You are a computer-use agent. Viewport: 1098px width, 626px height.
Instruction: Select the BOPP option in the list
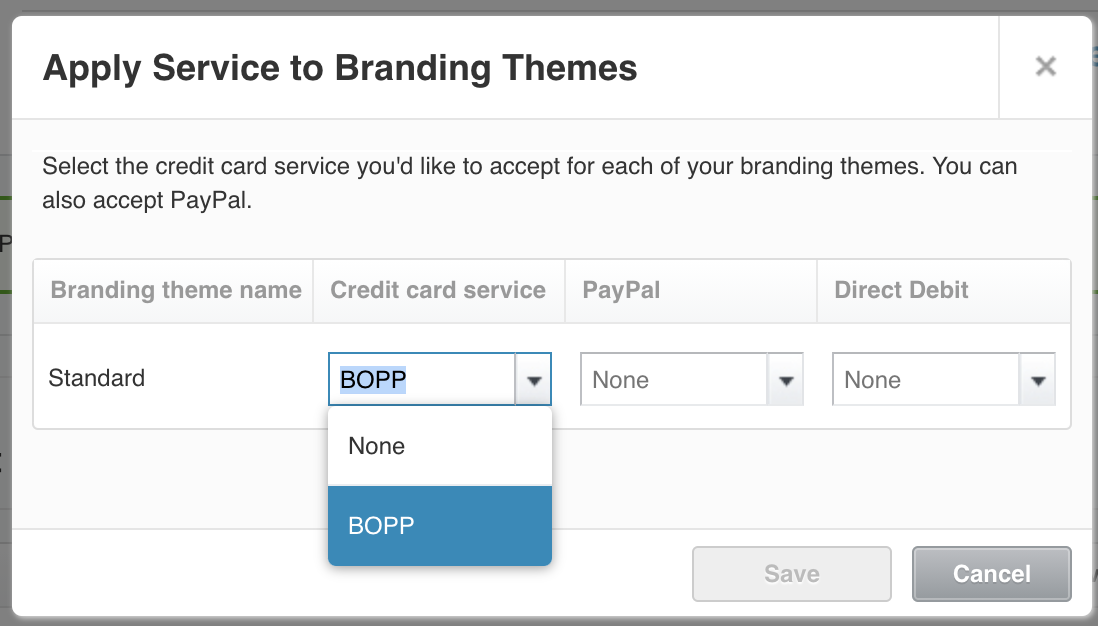(x=440, y=526)
